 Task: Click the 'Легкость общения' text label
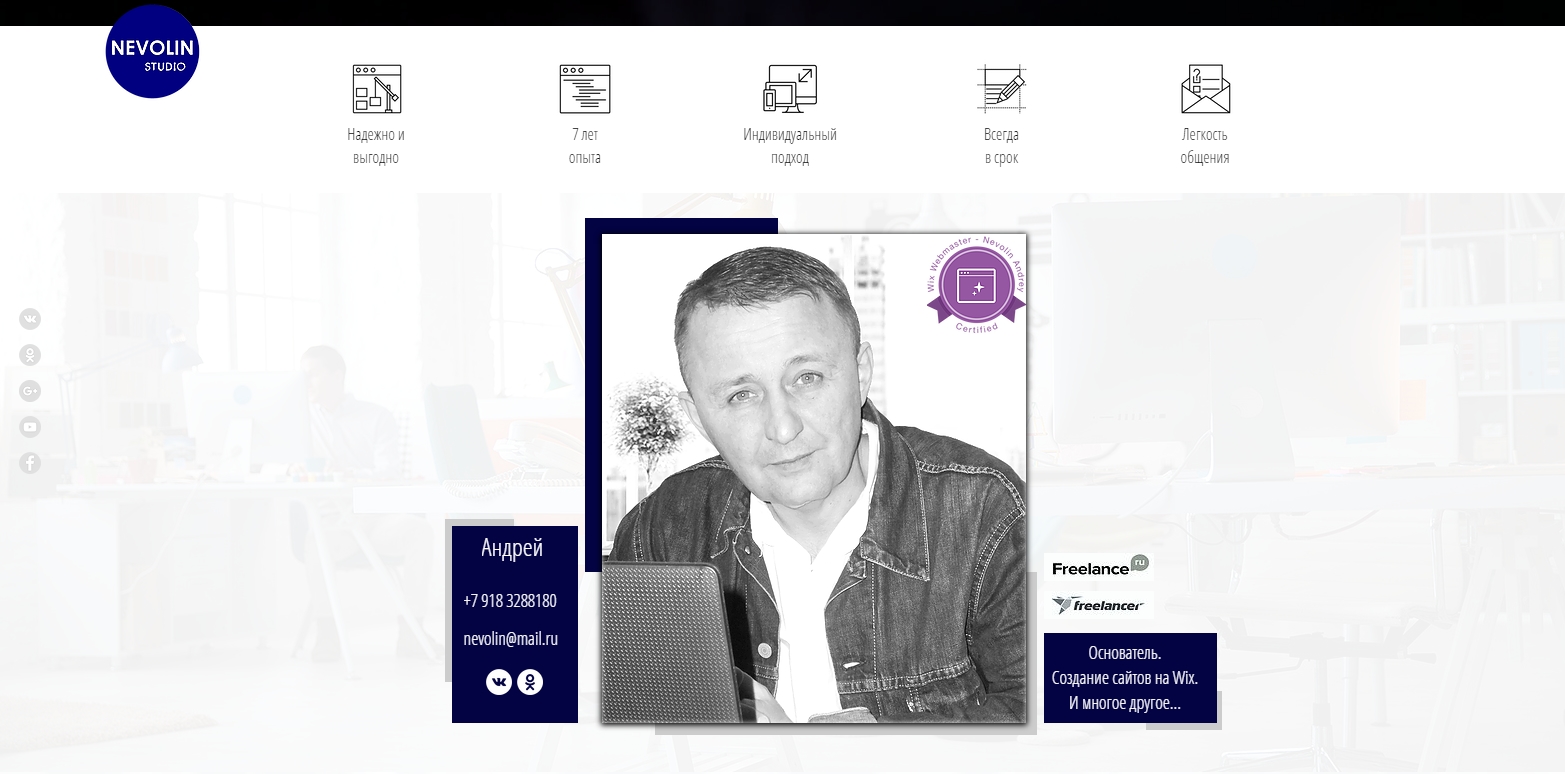tap(1205, 146)
